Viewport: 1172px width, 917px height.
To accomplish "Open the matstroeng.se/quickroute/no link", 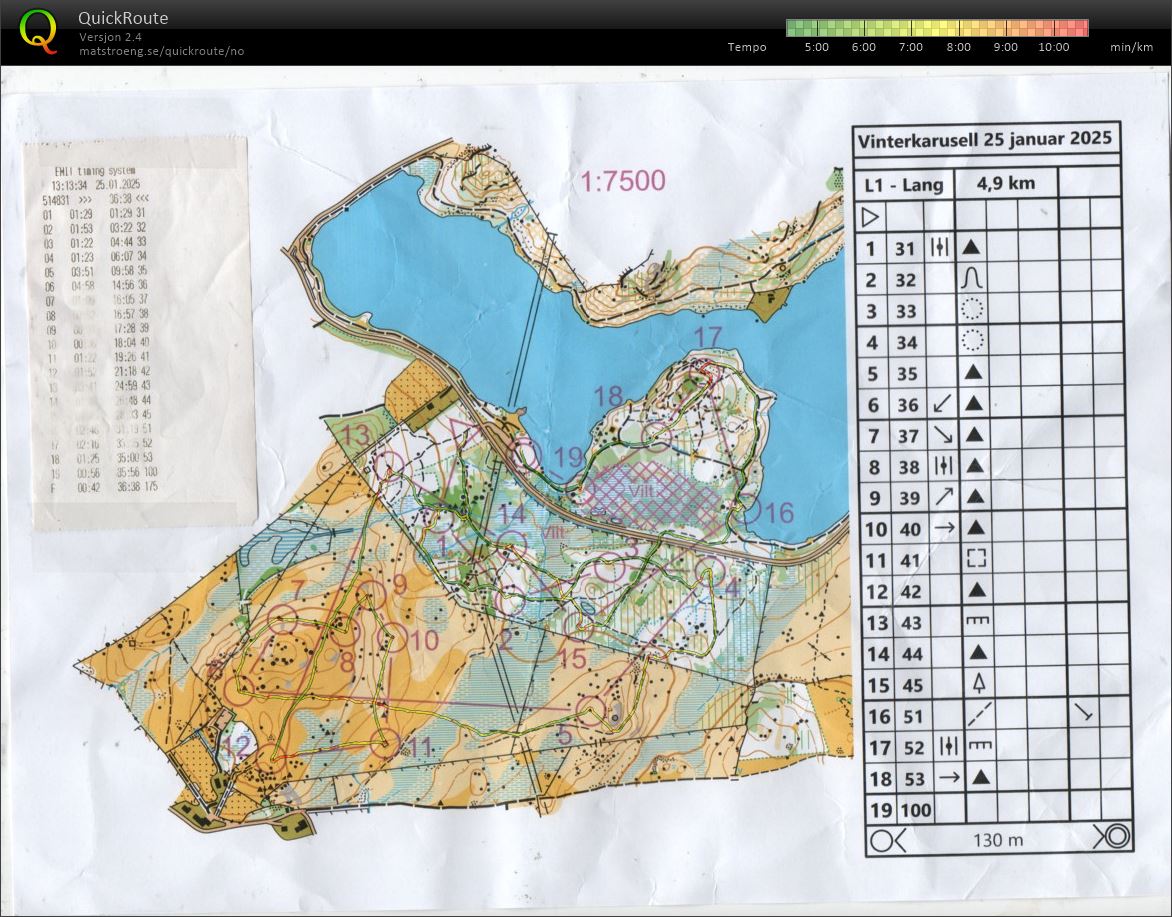I will [x=162, y=51].
